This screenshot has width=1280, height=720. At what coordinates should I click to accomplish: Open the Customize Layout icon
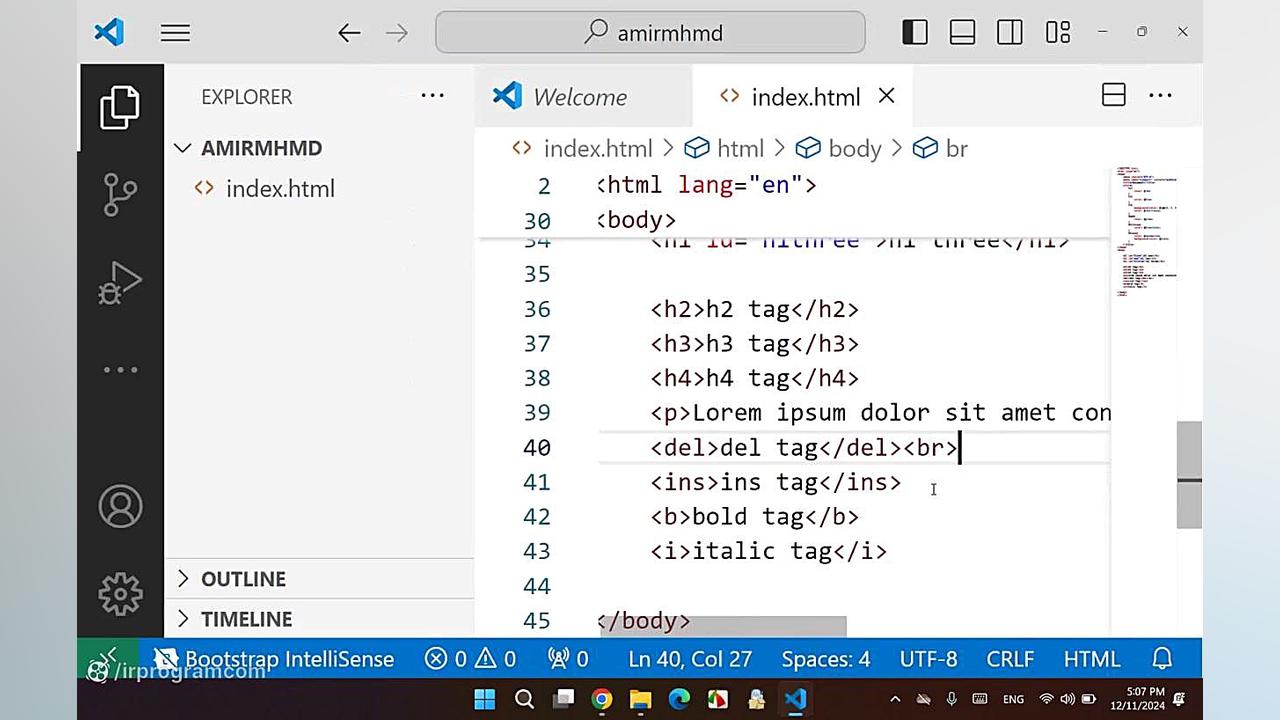tap(1058, 32)
